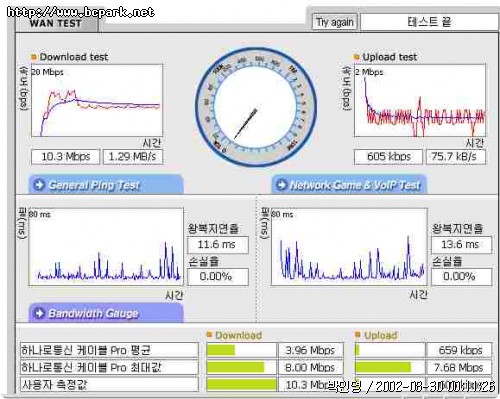Click the arrow icon on Network Game & VoIP Test
The height and width of the screenshot is (399, 500).
282,184
